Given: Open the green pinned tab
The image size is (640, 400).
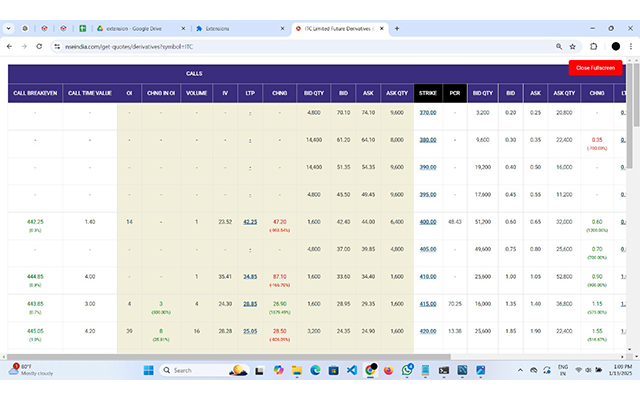Looking at the screenshot, I should tap(82, 29).
